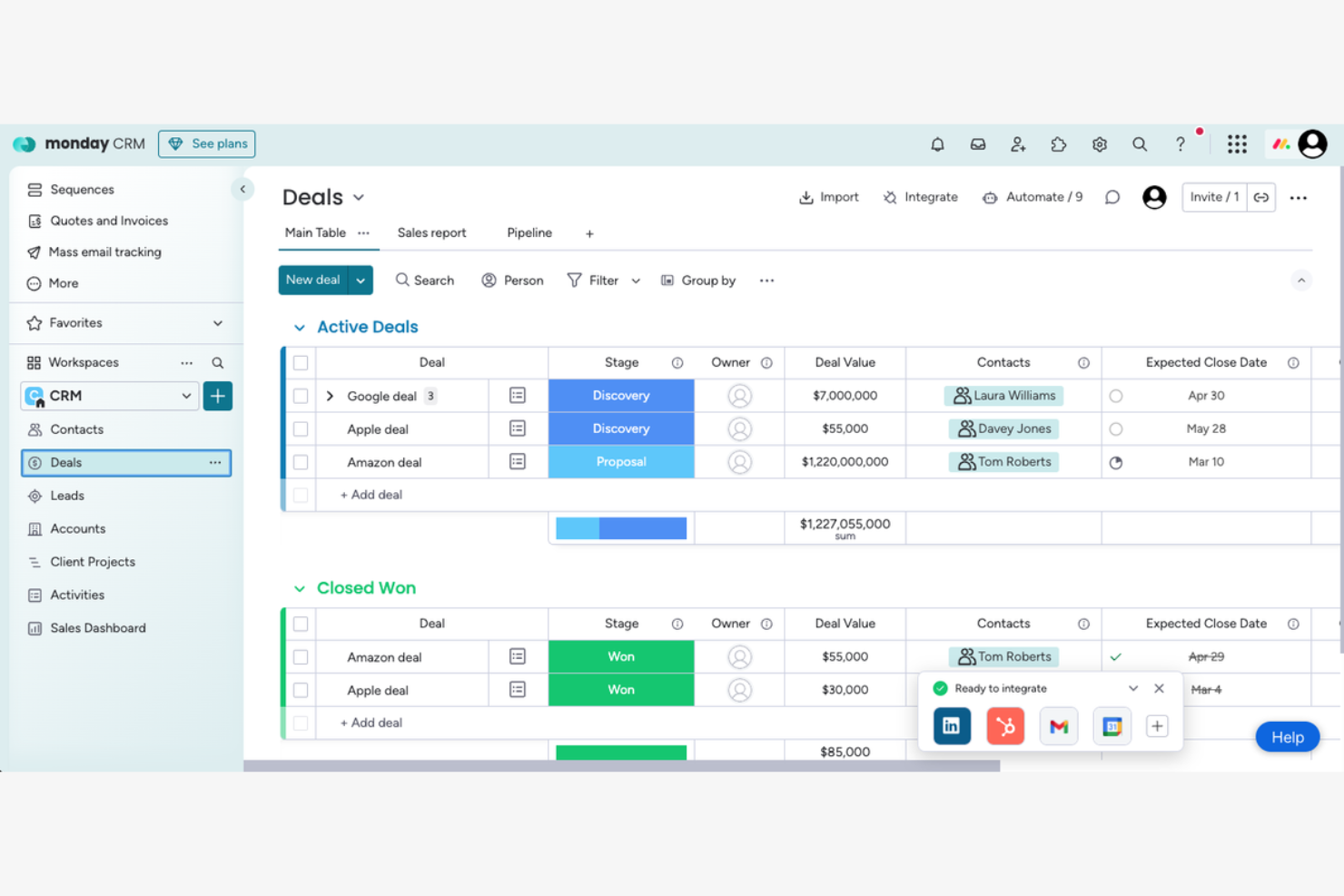Click the copy board link icon next to Invite

[x=1261, y=197]
